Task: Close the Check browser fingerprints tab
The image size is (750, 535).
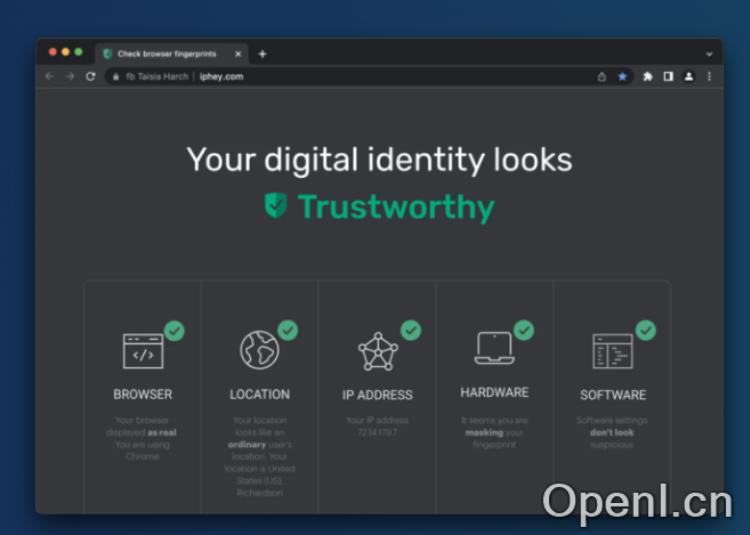Action: tap(238, 54)
